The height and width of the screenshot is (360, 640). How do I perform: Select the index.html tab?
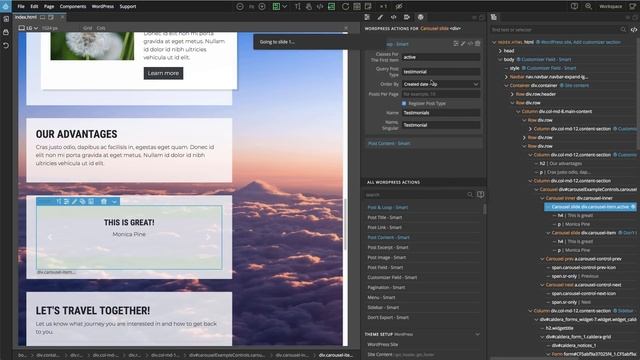[x=26, y=17]
